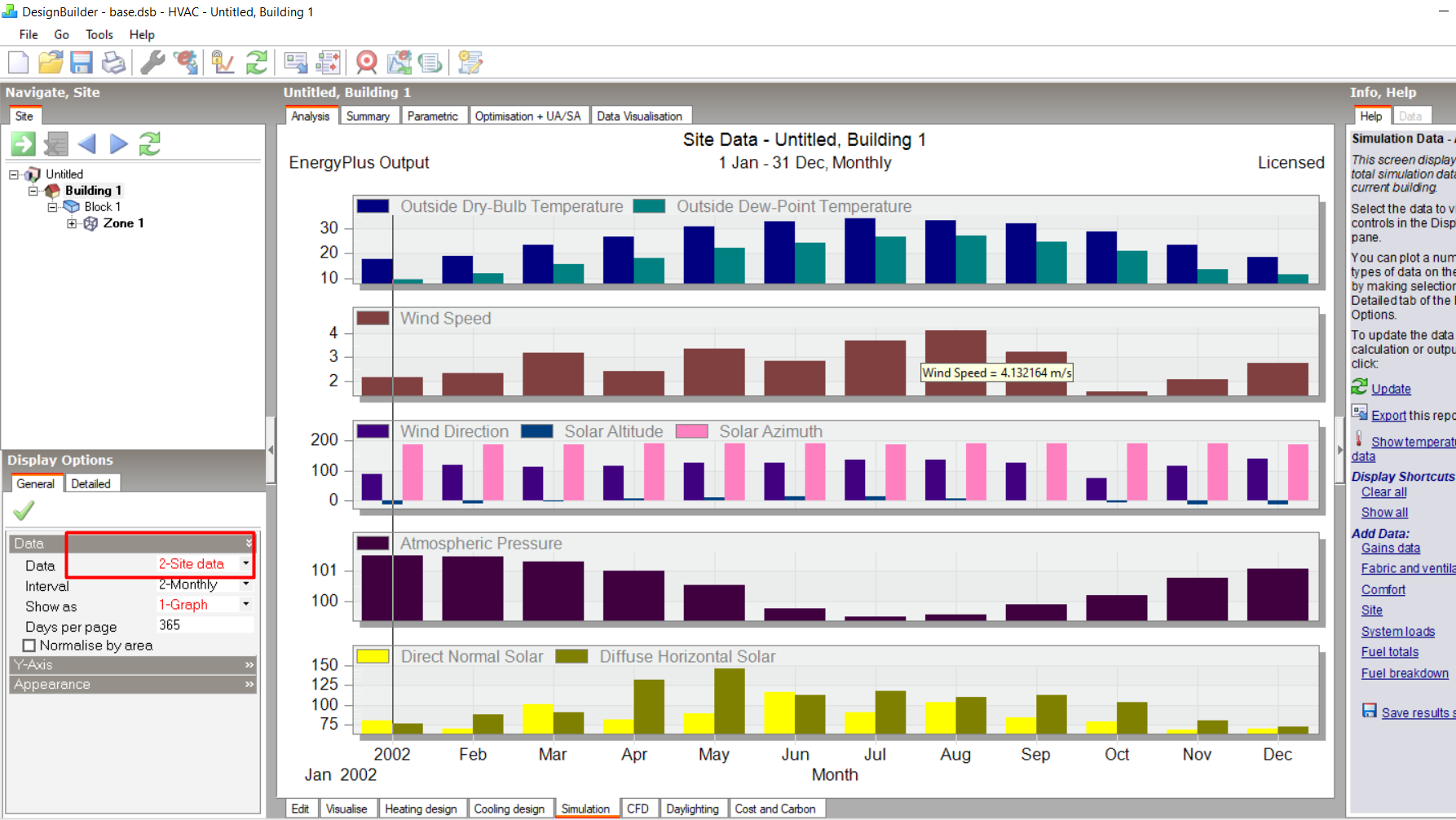Click the Show all link
Image resolution: width=1456 pixels, height=820 pixels.
pyautogui.click(x=1384, y=513)
